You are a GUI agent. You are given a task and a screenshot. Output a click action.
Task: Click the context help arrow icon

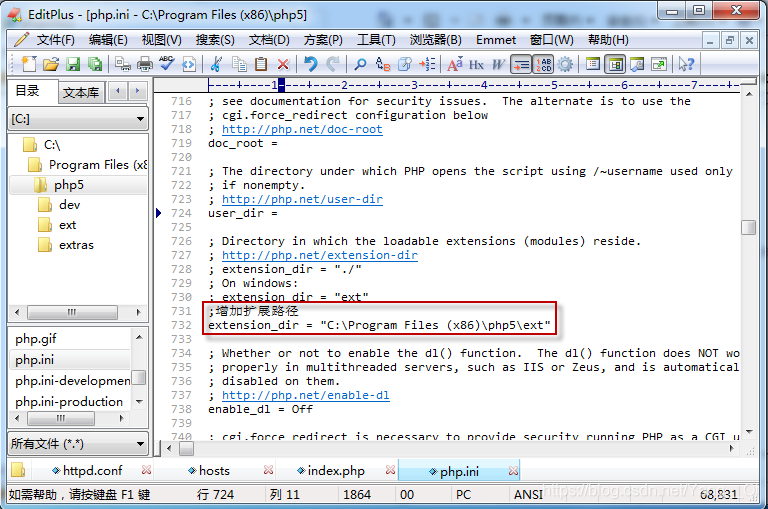(686, 64)
